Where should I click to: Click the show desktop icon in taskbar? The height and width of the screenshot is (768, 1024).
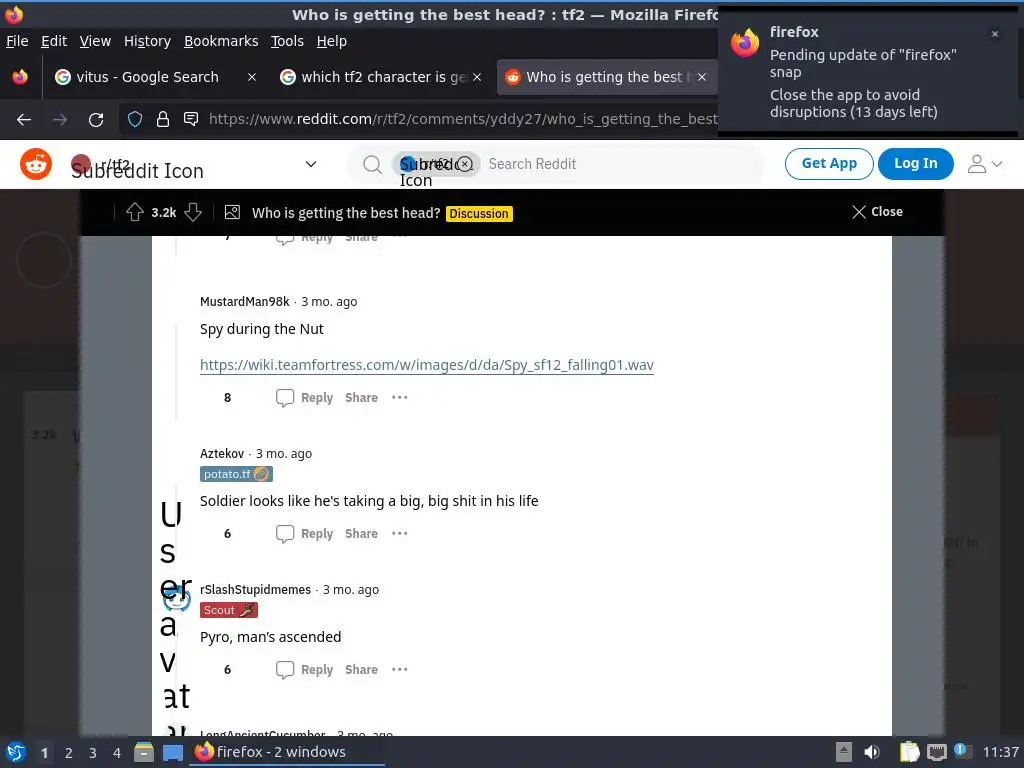tap(173, 752)
